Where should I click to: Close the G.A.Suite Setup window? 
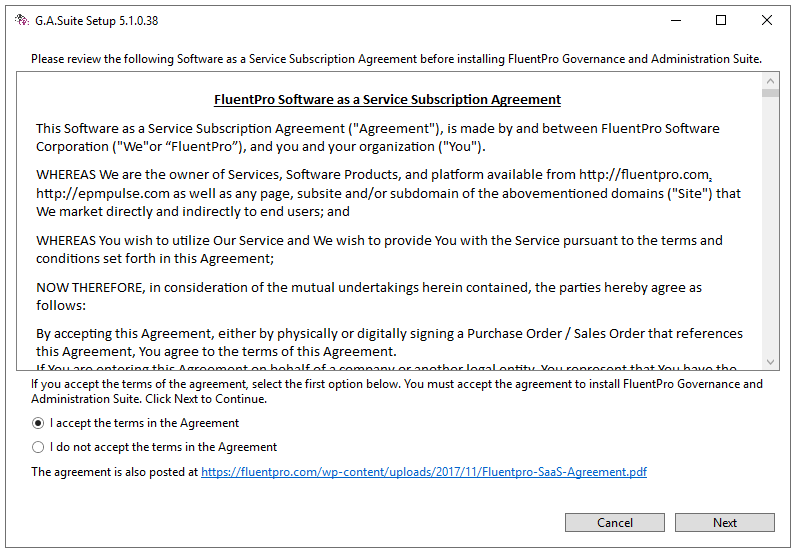click(767, 20)
